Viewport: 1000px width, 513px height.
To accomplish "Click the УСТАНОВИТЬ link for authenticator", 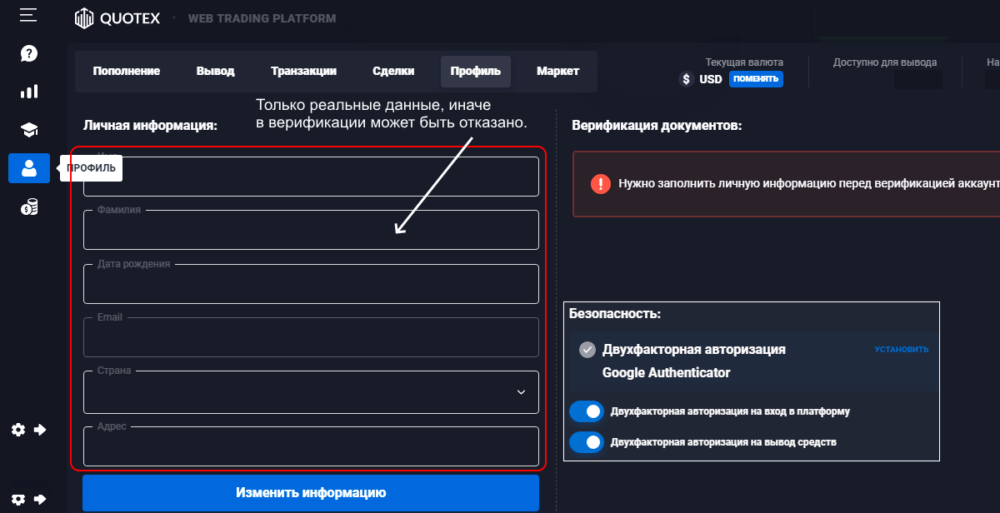I will click(x=901, y=349).
